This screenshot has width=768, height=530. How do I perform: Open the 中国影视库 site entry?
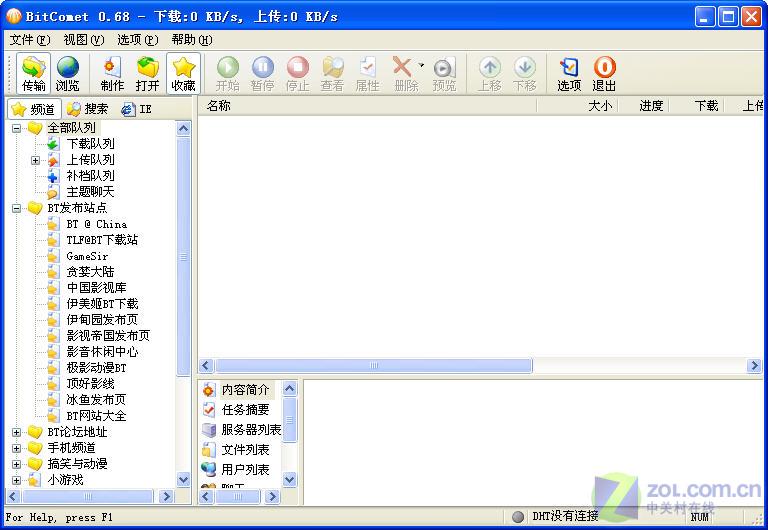click(x=96, y=288)
